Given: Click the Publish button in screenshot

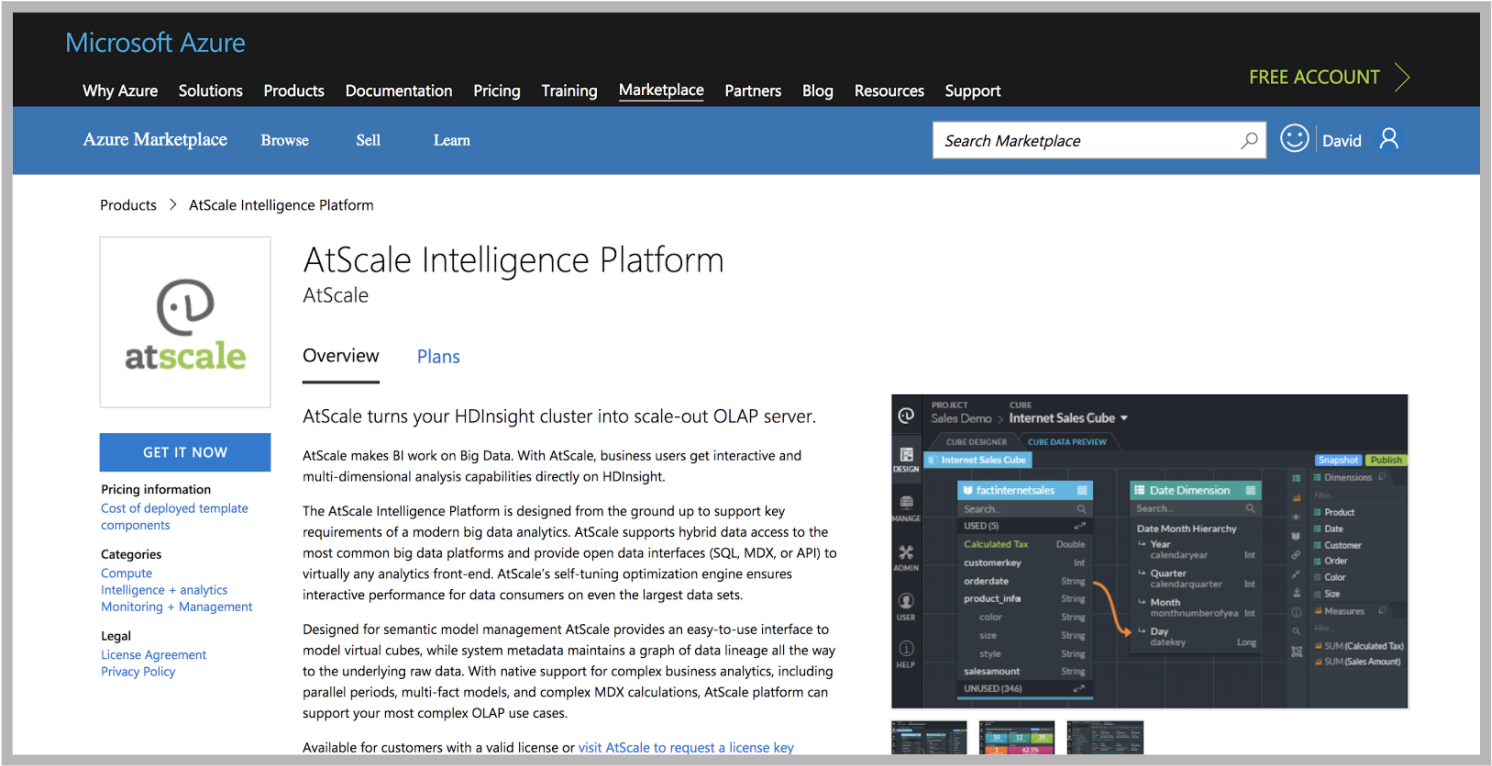Looking at the screenshot, I should [x=1386, y=460].
